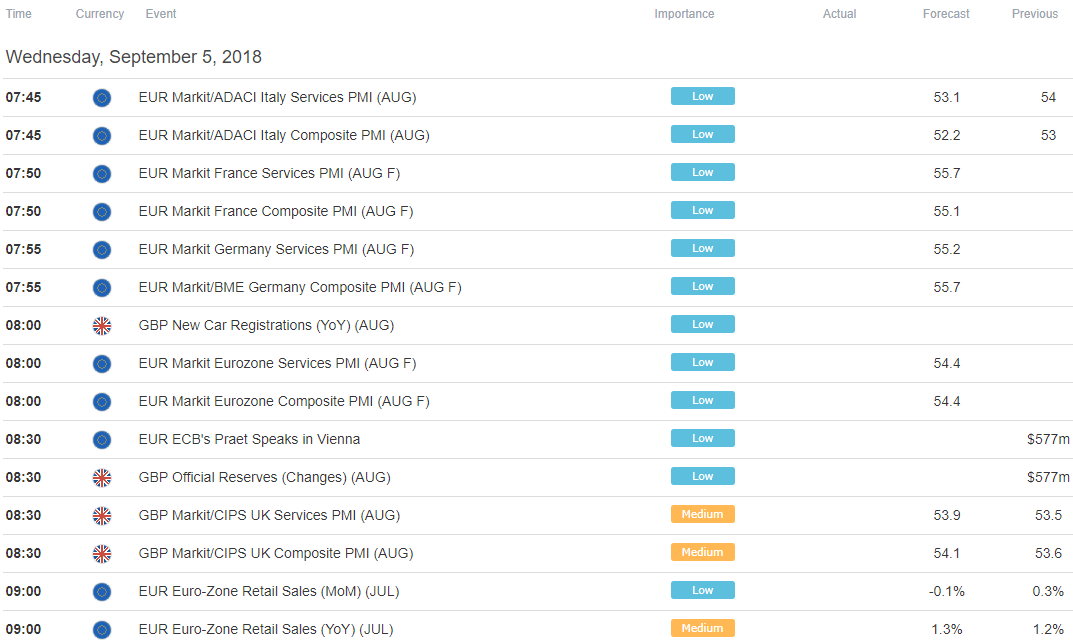Screen dimensions: 1073x644
Task: Open EUR Euro-Zone Retail Sales (MoM) event
Action: (x=268, y=591)
